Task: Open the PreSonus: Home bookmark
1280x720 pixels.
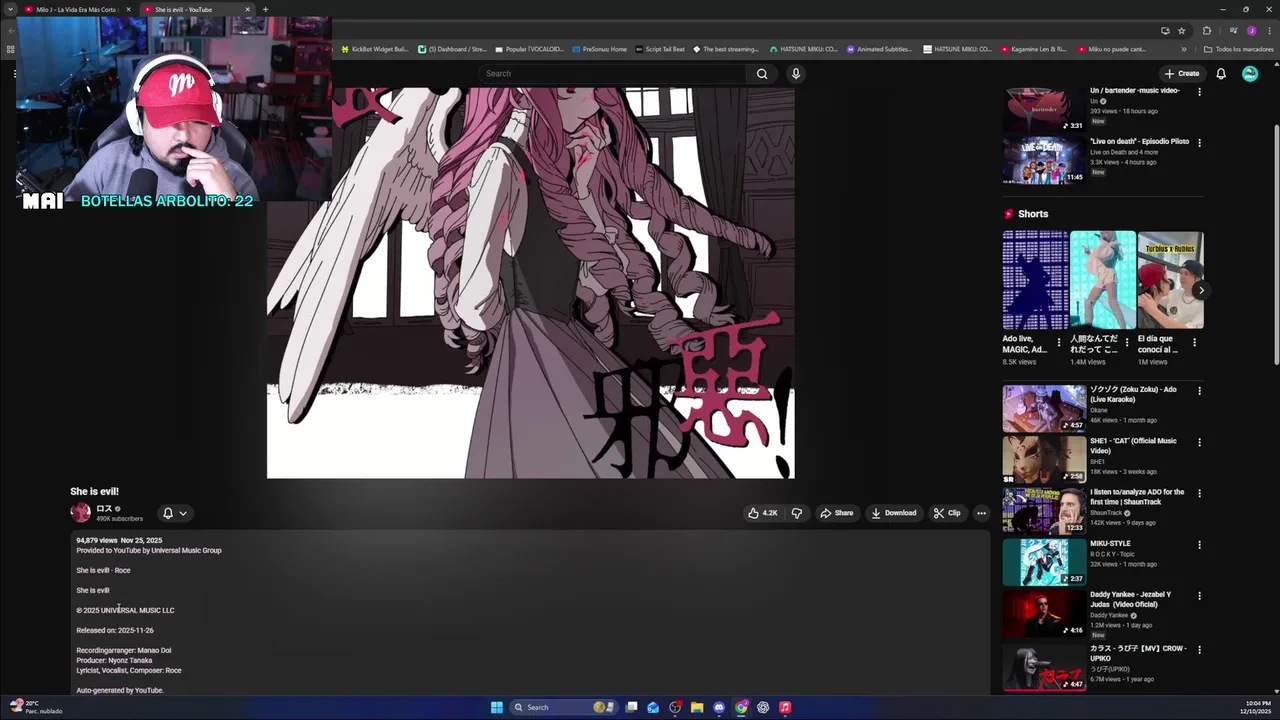Action: [x=599, y=49]
